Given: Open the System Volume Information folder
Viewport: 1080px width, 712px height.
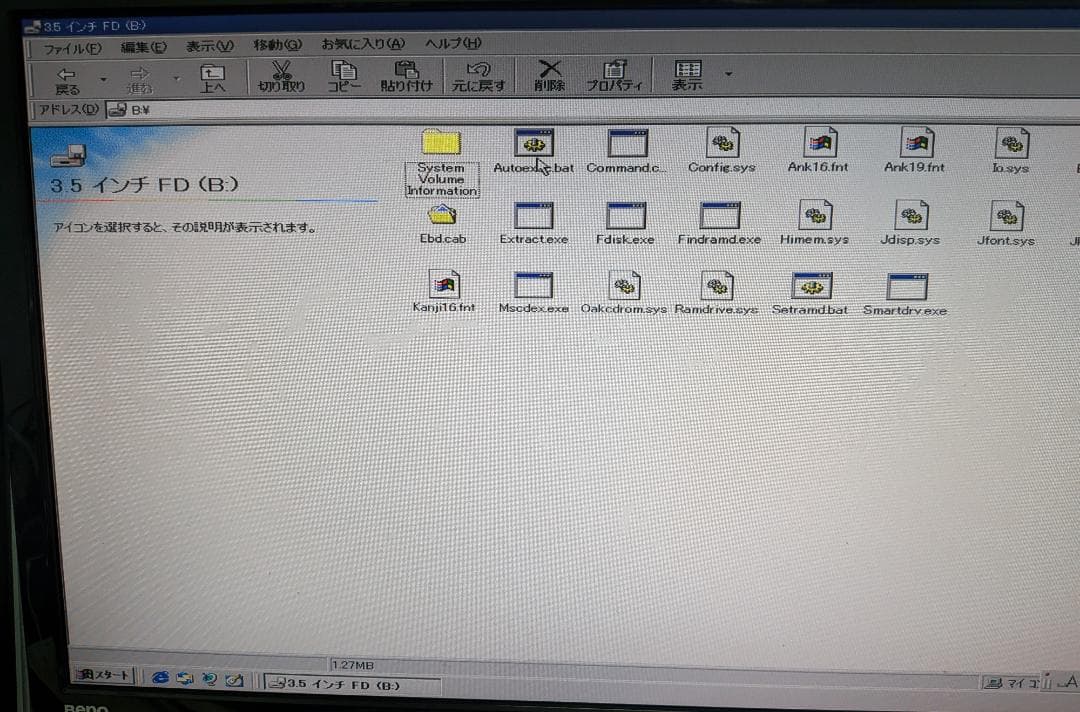Looking at the screenshot, I should coord(441,142).
